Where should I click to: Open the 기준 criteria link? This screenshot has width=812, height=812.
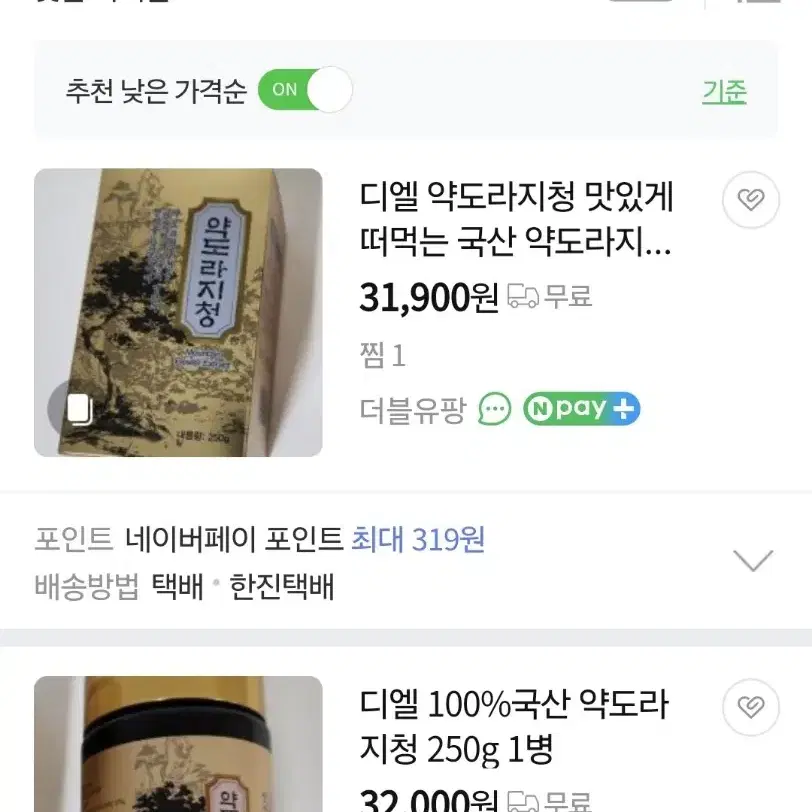point(724,92)
